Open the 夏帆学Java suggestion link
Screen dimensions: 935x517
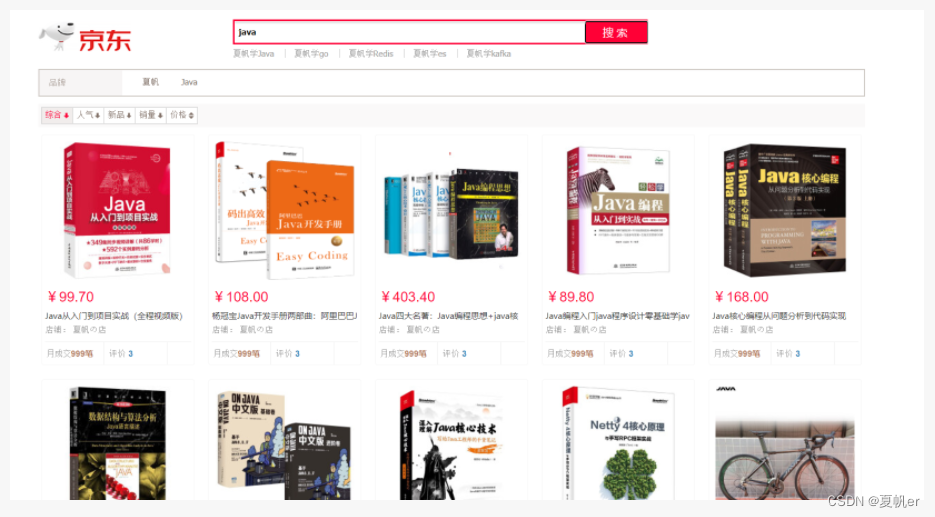(x=253, y=54)
